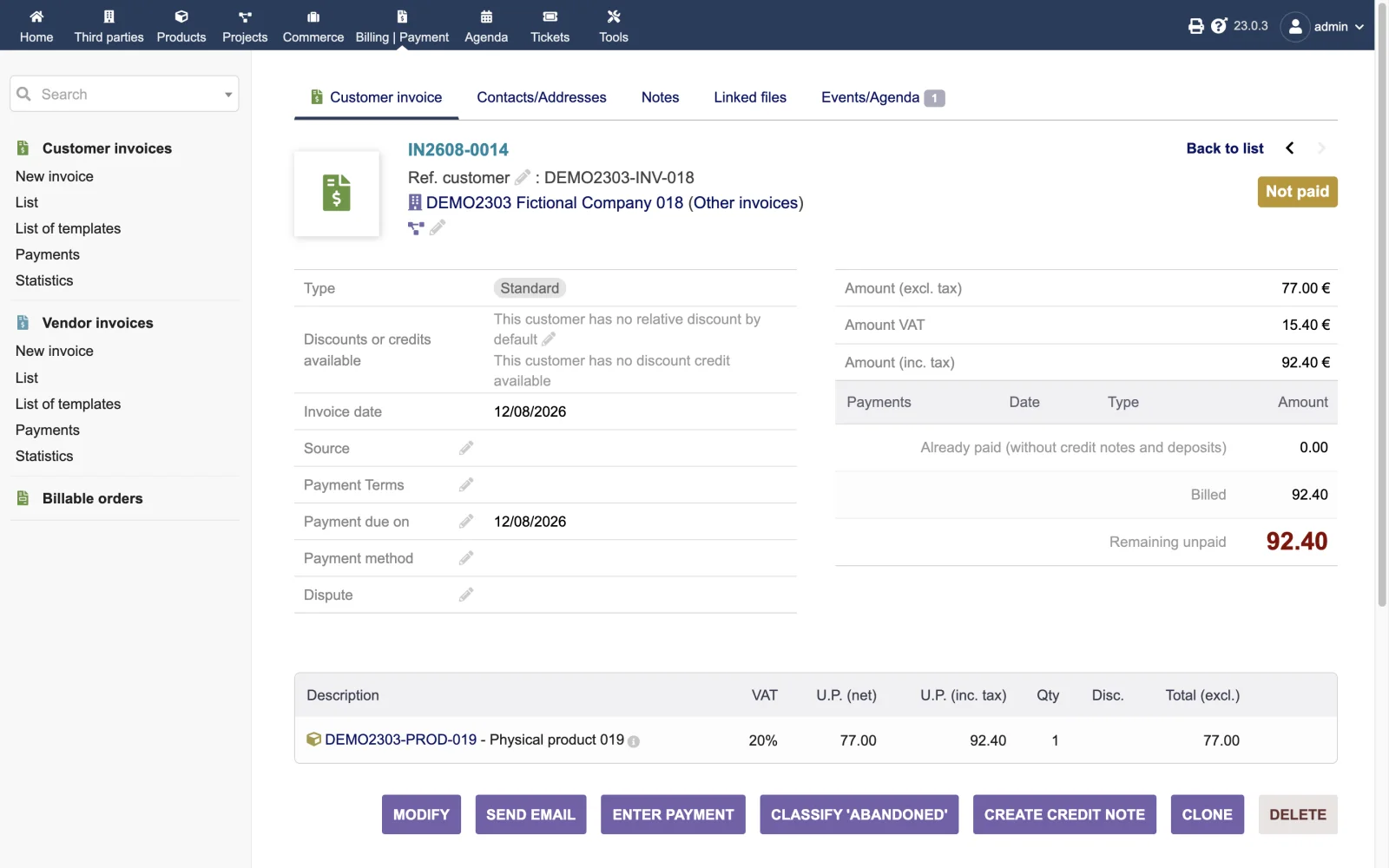Viewport: 1389px width, 868px height.
Task: Click the third-party building icon before DEMO2303
Action: [415, 202]
